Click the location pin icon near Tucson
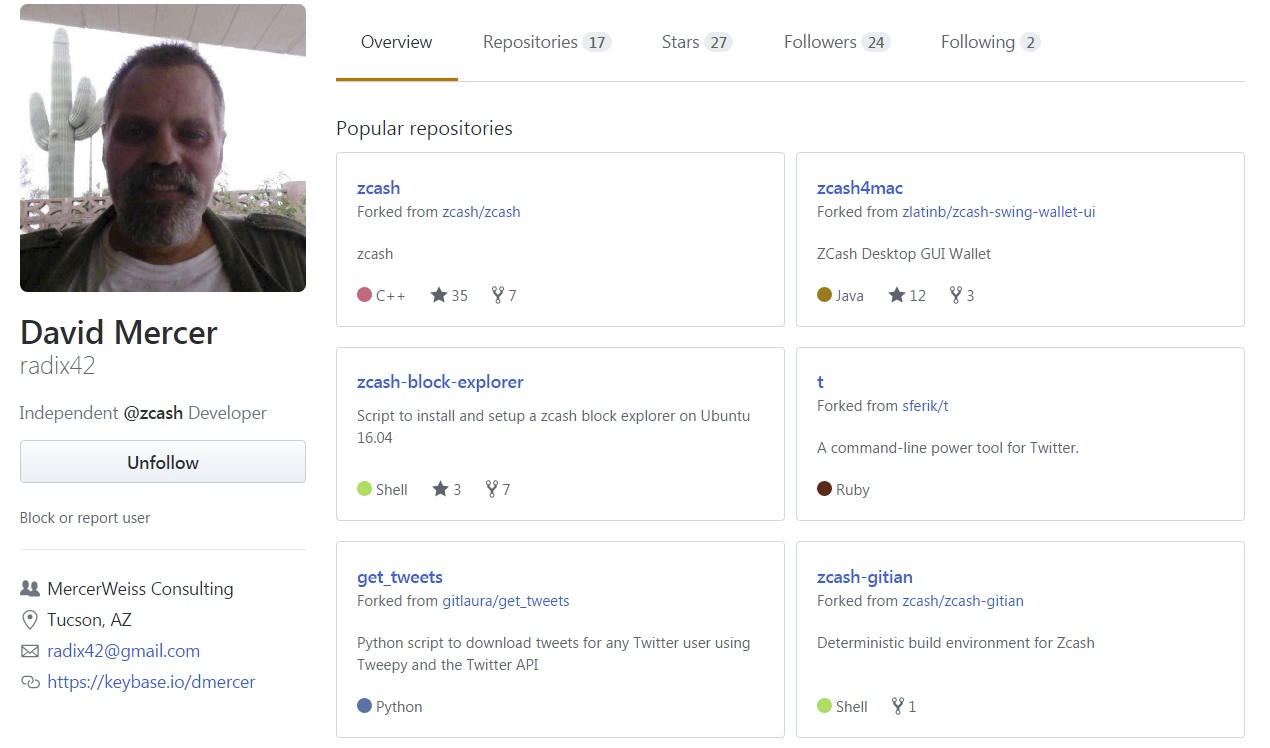The height and width of the screenshot is (748, 1270). click(30, 620)
